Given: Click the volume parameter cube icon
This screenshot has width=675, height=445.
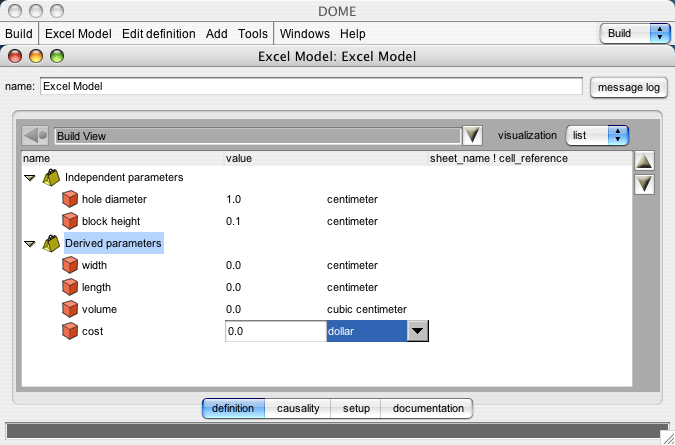Looking at the screenshot, I should pos(70,309).
